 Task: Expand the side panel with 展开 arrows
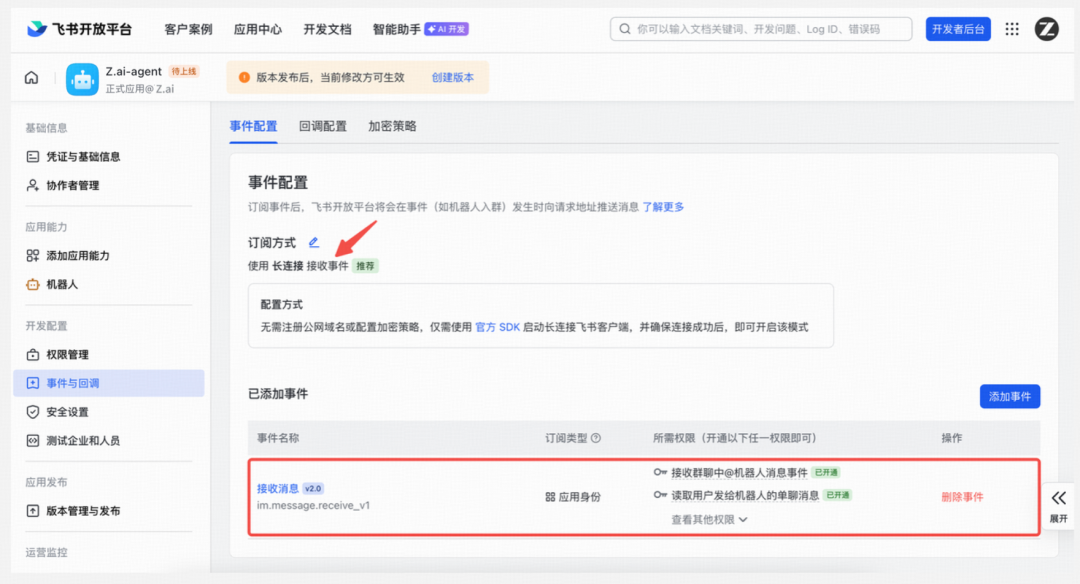pyautogui.click(x=1058, y=504)
